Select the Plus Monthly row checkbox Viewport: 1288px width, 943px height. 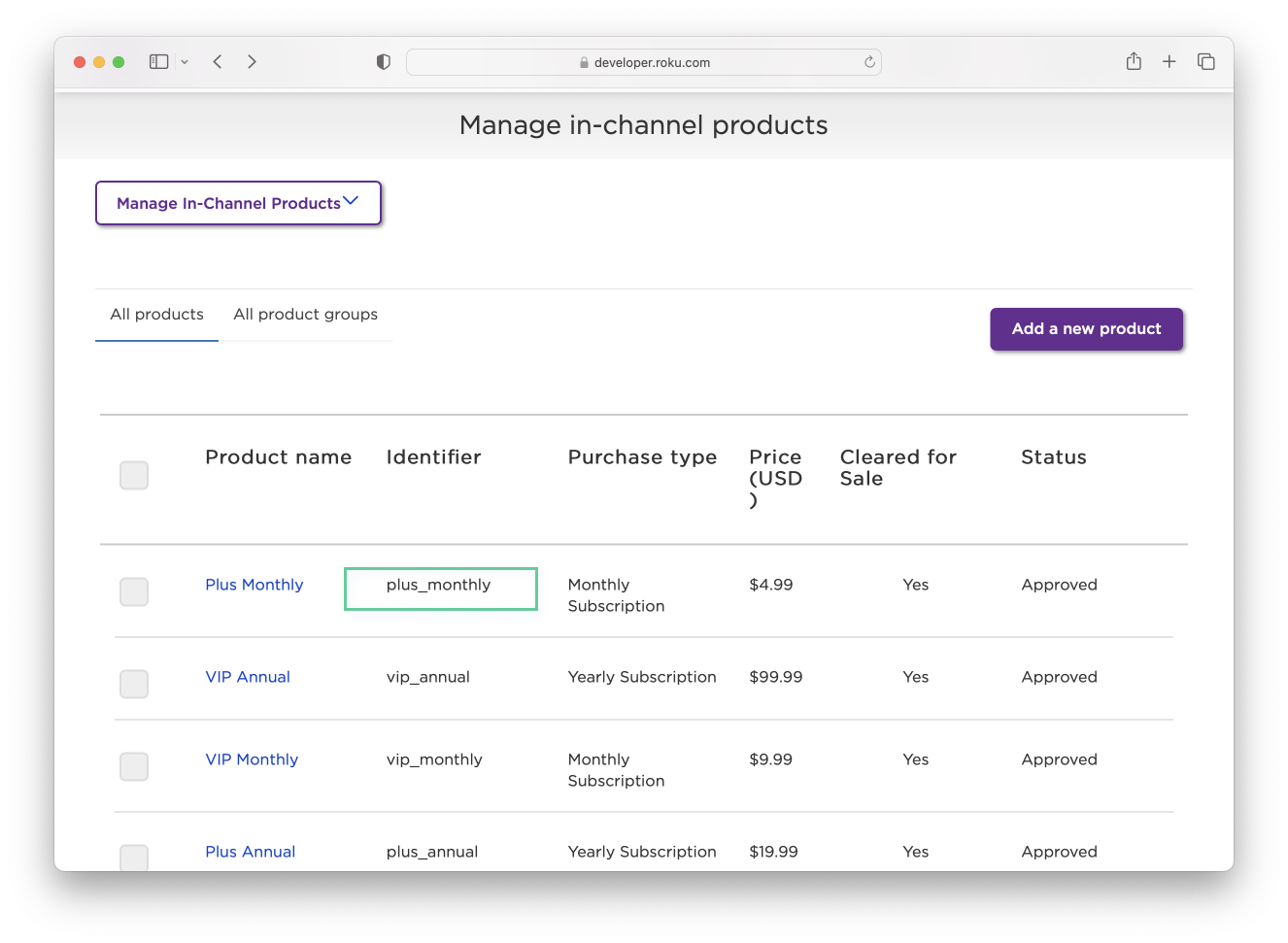pos(134,591)
